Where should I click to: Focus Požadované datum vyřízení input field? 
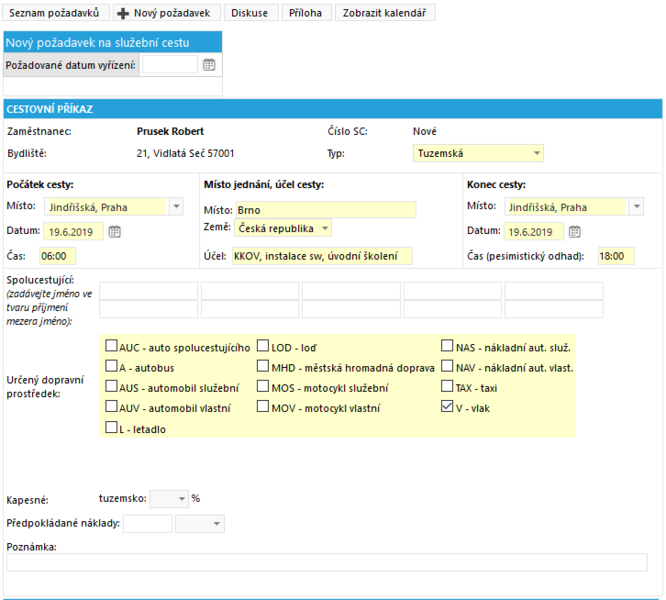(x=170, y=65)
